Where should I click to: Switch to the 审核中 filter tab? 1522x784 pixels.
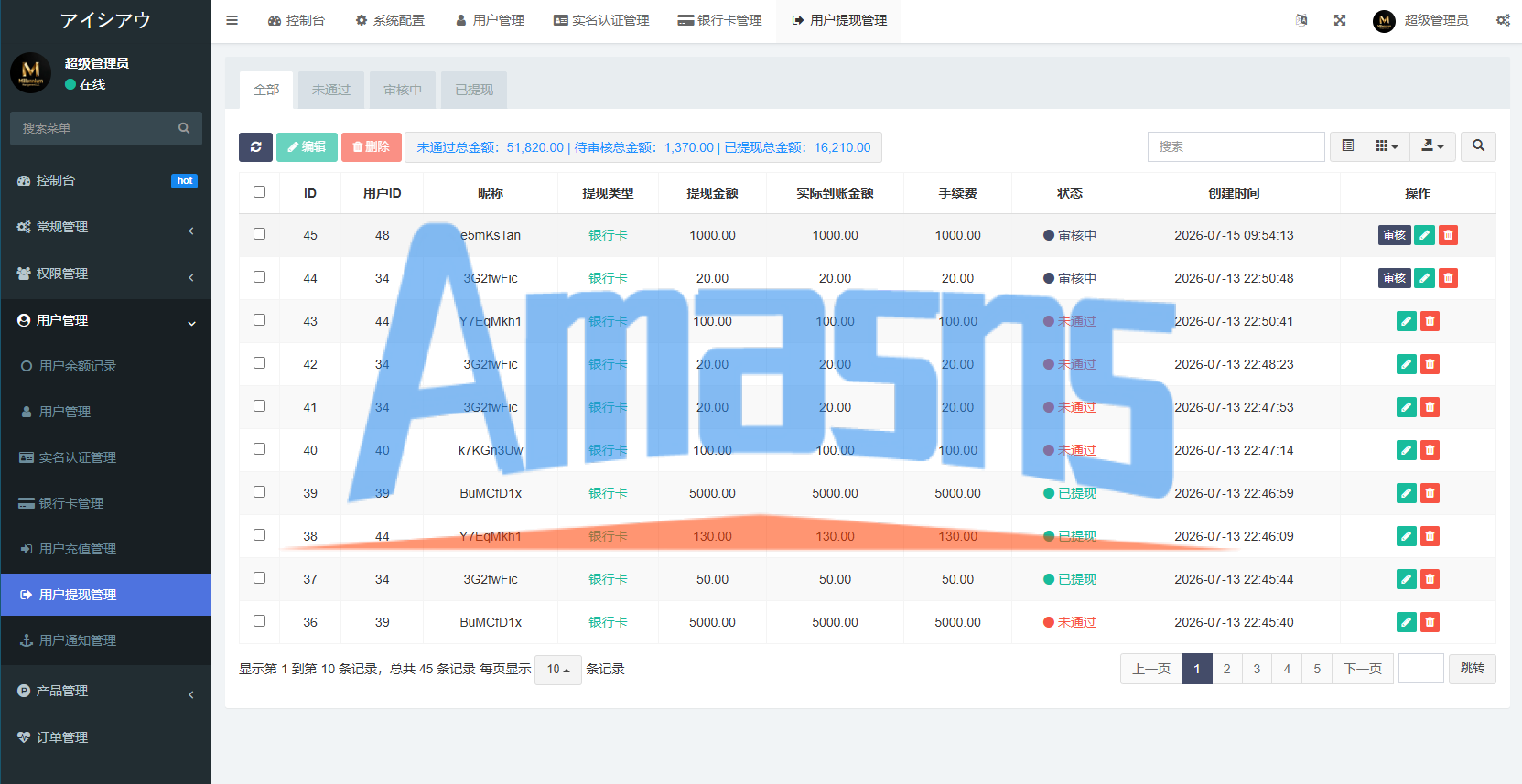(x=403, y=90)
